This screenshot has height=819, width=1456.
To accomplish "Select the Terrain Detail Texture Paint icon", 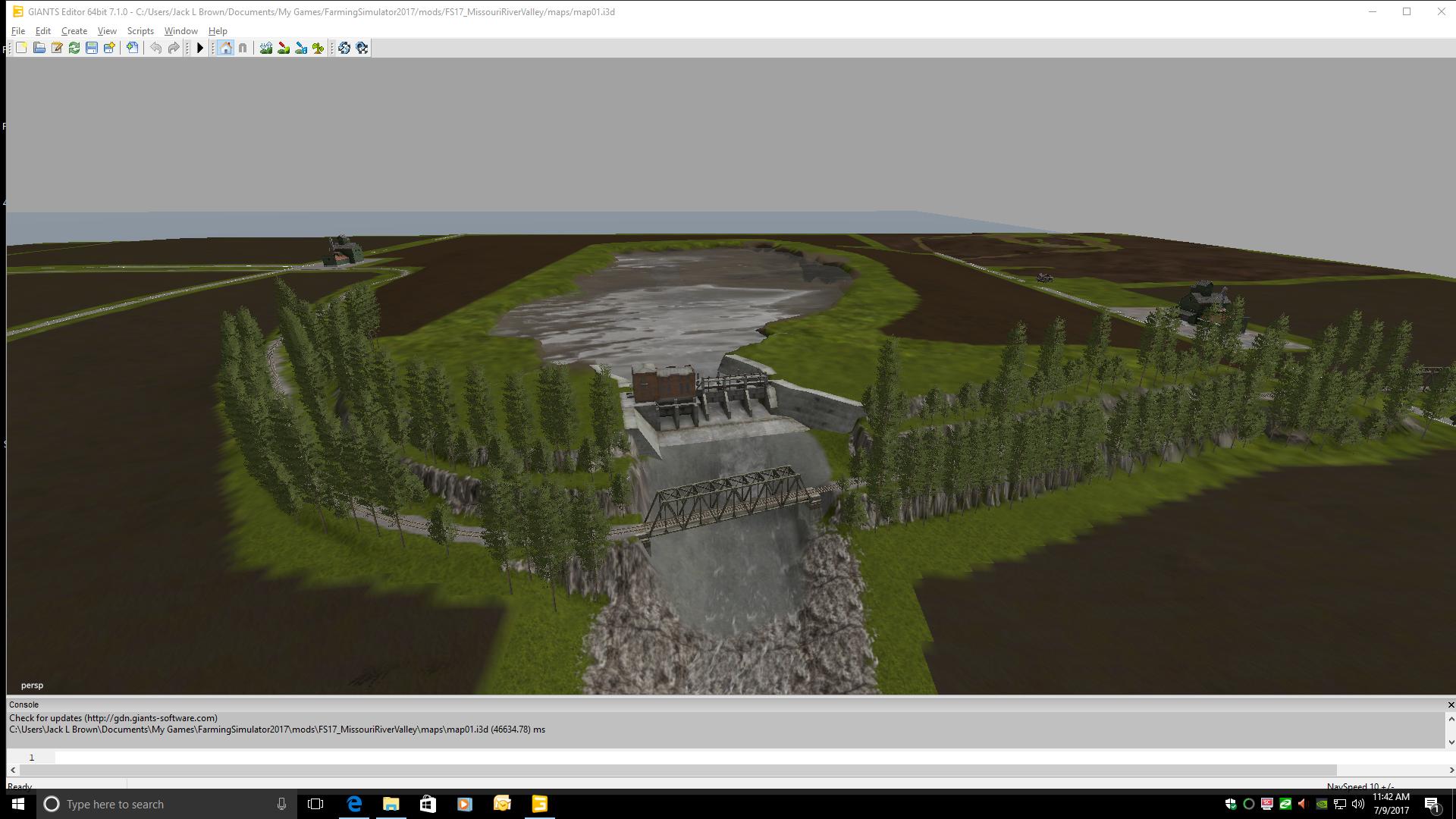I will (284, 48).
